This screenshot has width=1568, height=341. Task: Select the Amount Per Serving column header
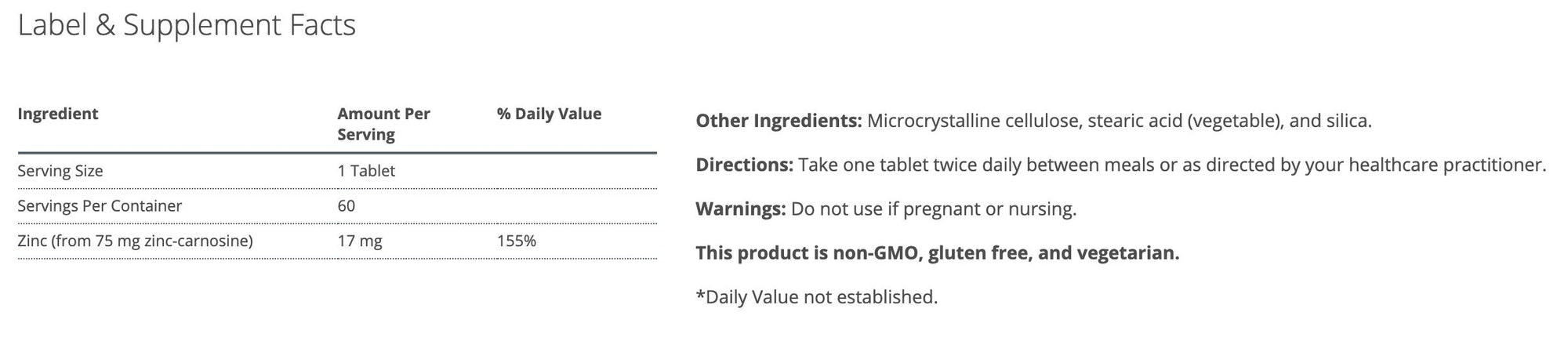tap(383, 124)
